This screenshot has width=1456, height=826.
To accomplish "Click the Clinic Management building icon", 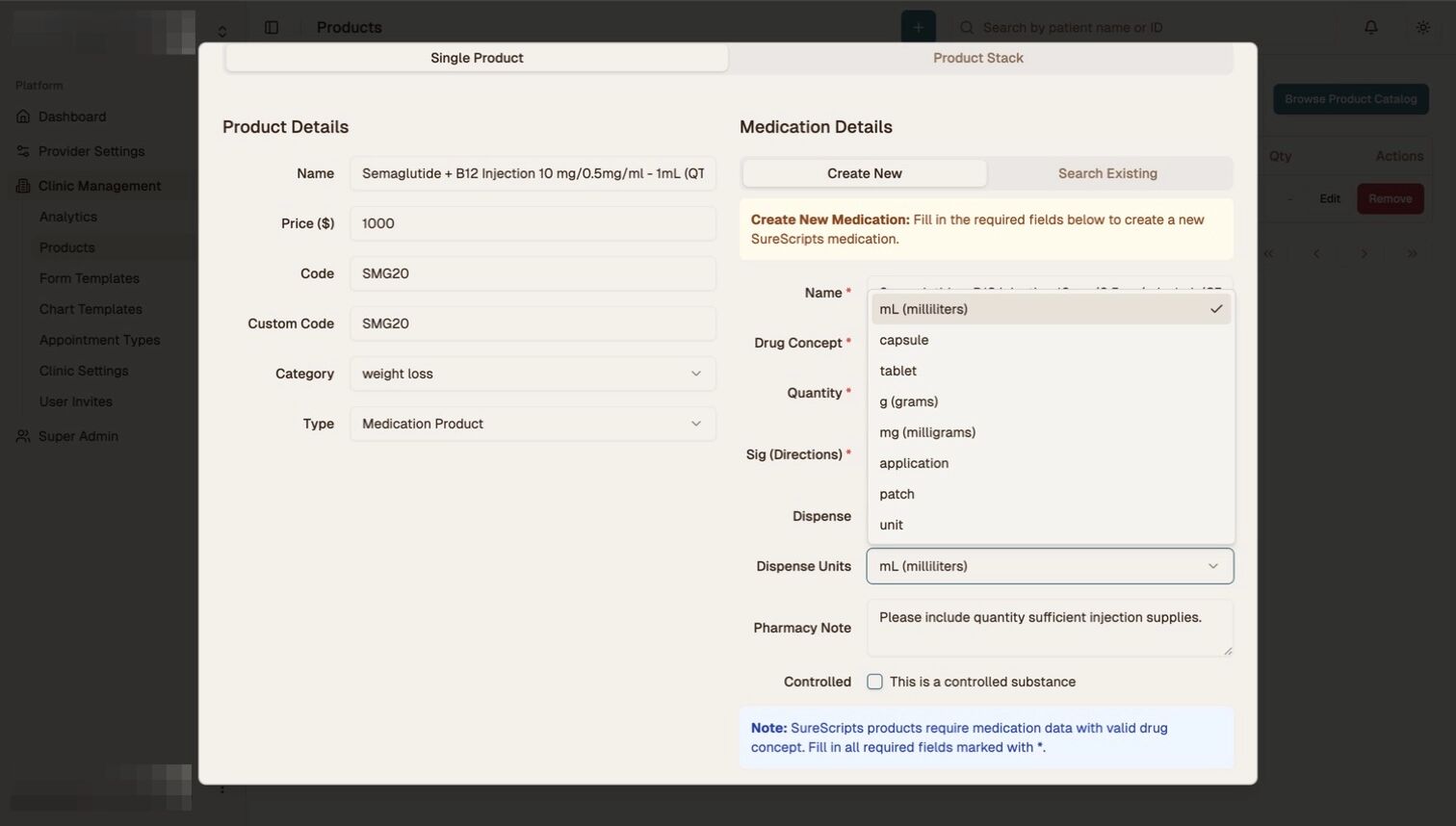I will (x=23, y=186).
